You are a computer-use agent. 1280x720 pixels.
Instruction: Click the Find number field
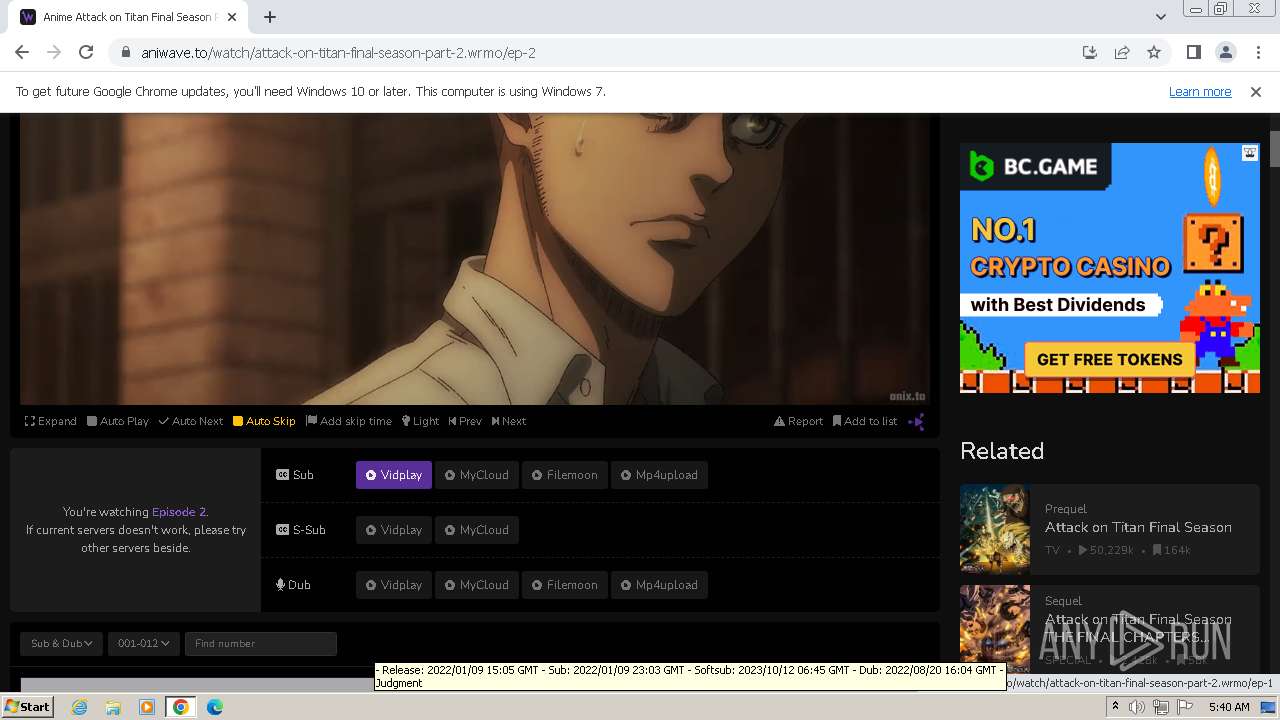tap(260, 643)
